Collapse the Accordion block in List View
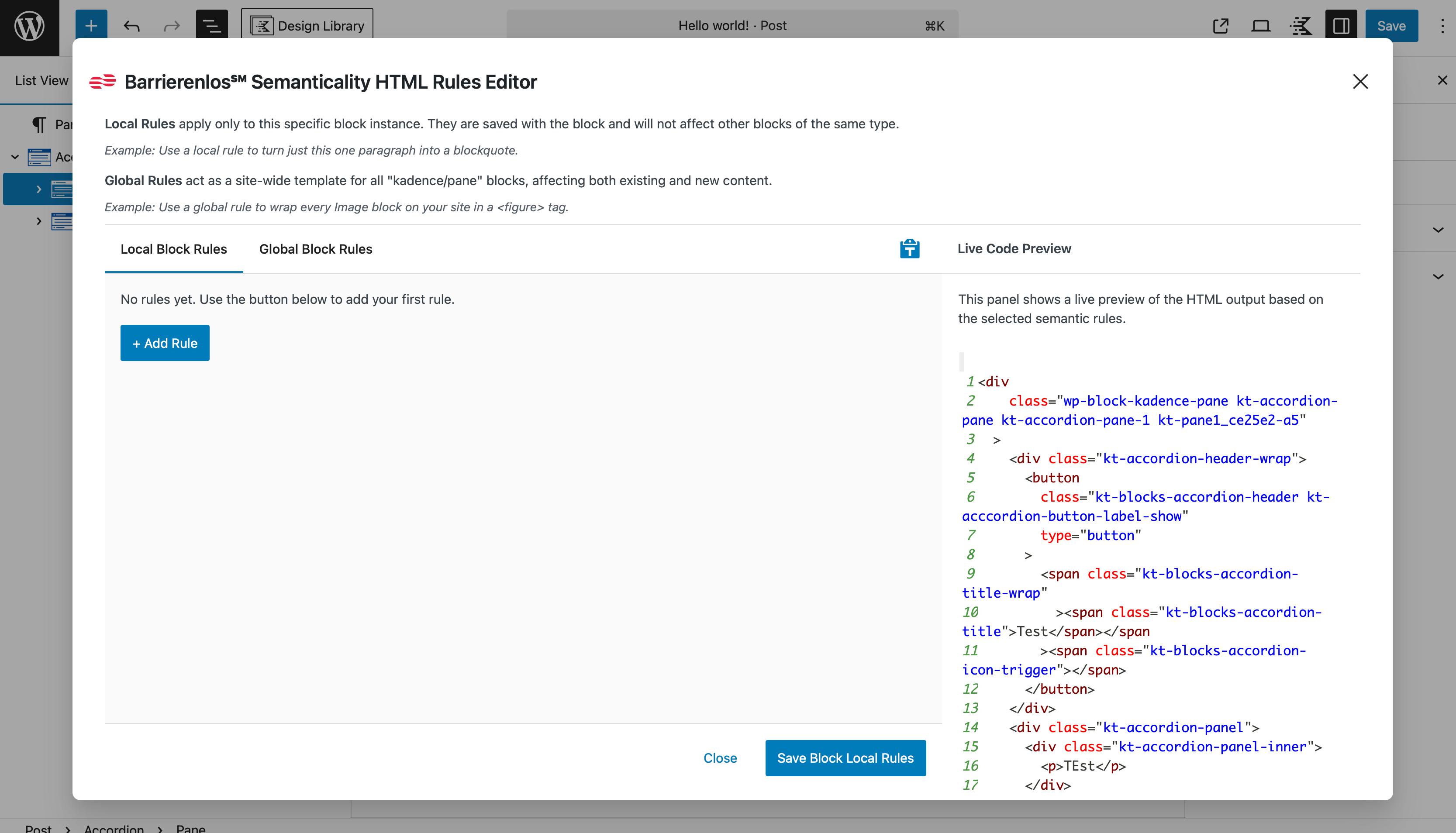The height and width of the screenshot is (833, 1456). pyautogui.click(x=15, y=156)
